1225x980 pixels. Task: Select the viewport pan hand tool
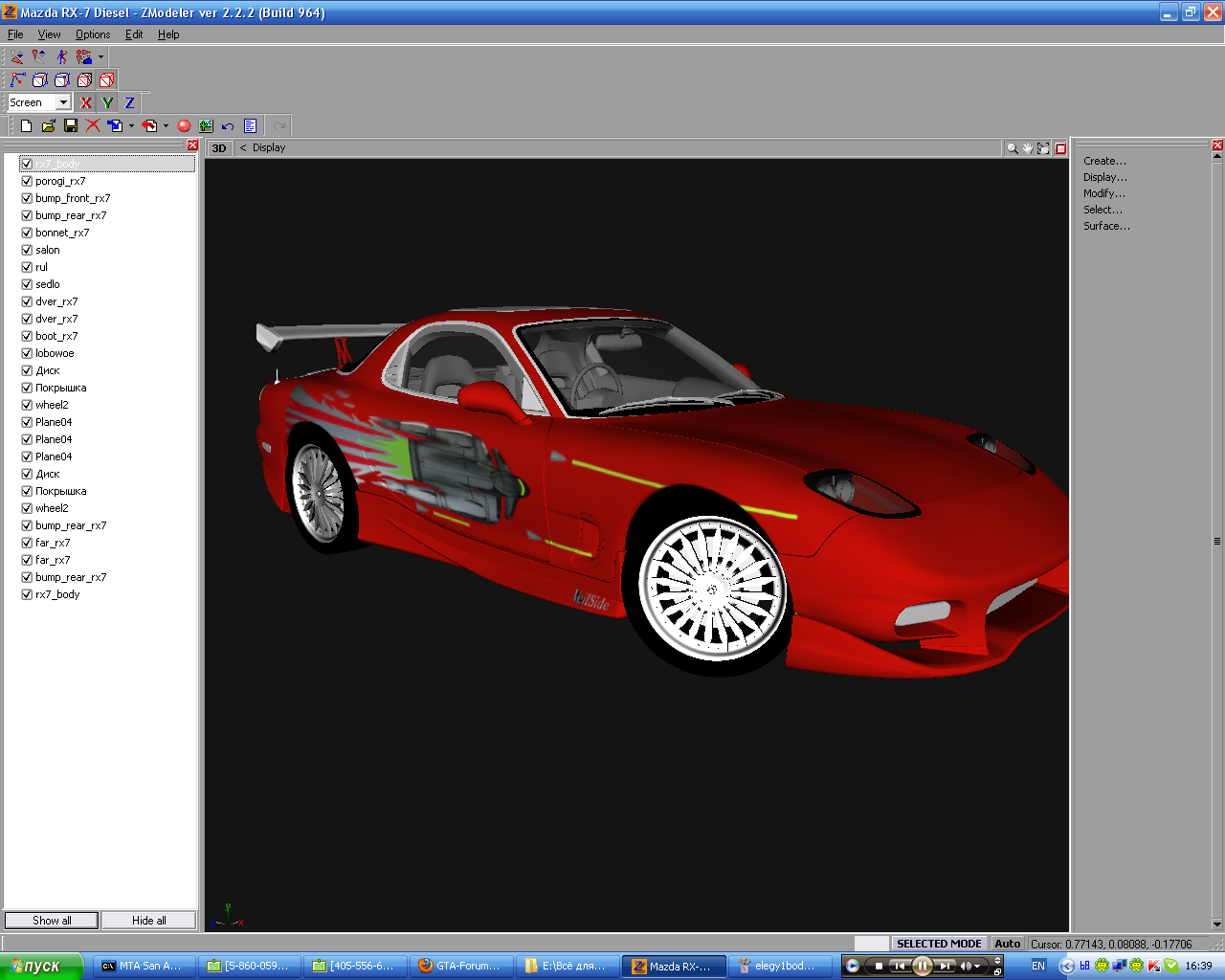tap(1028, 148)
